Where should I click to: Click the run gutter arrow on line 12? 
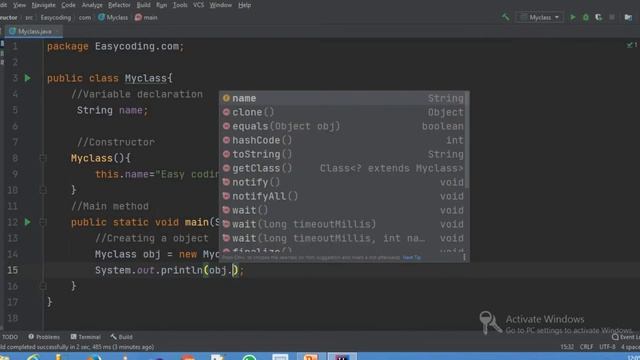coord(28,222)
